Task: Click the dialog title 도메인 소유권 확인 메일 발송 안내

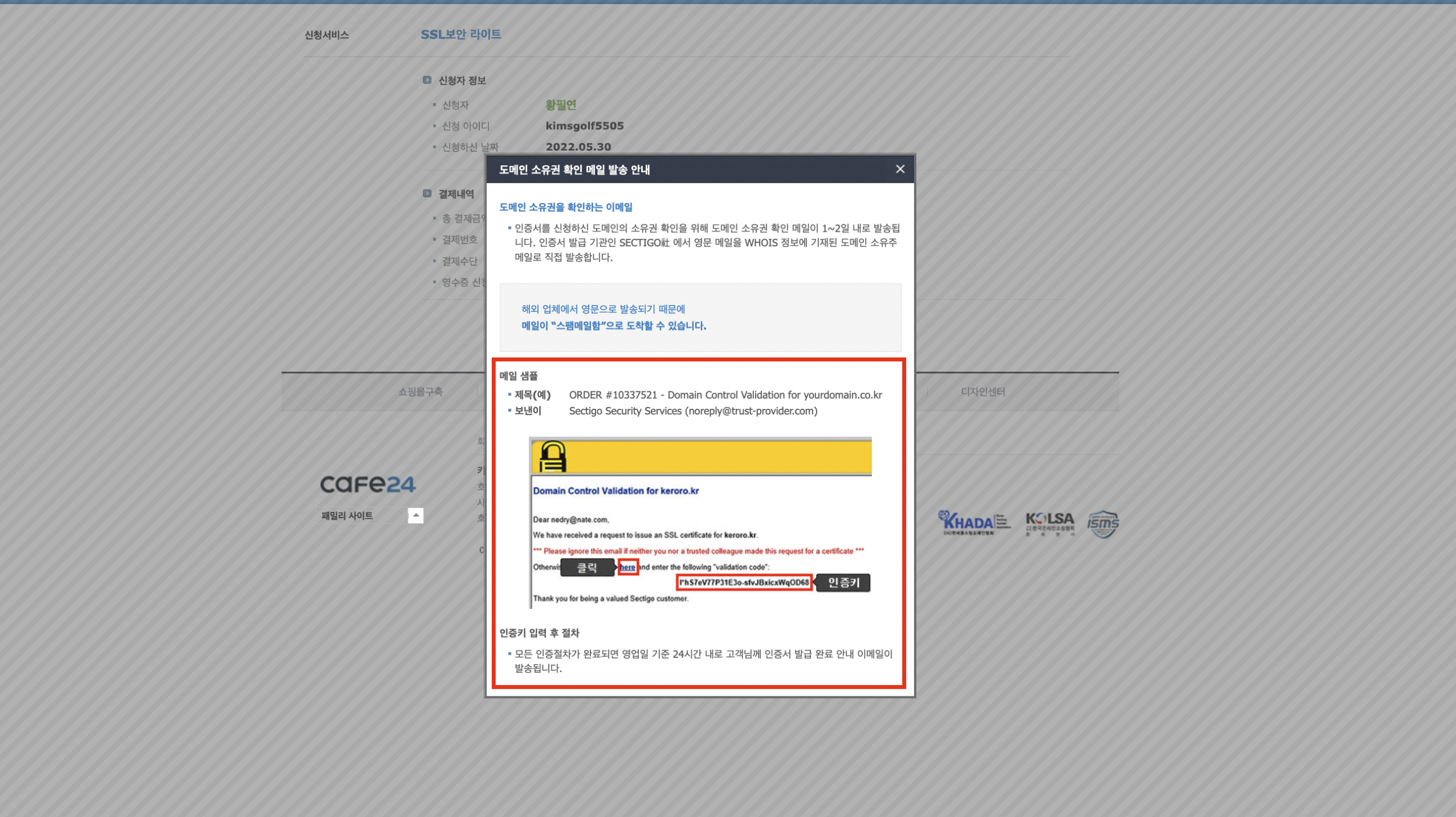Action: pyautogui.click(x=574, y=170)
